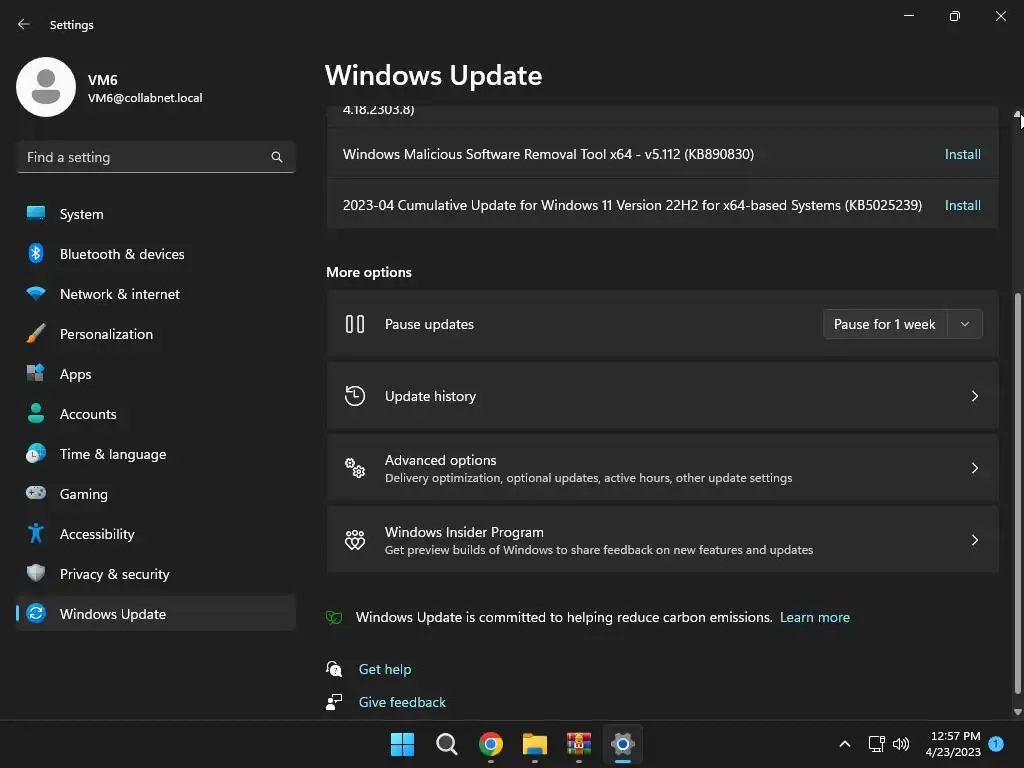Open the Gaming settings page

pyautogui.click(x=155, y=494)
